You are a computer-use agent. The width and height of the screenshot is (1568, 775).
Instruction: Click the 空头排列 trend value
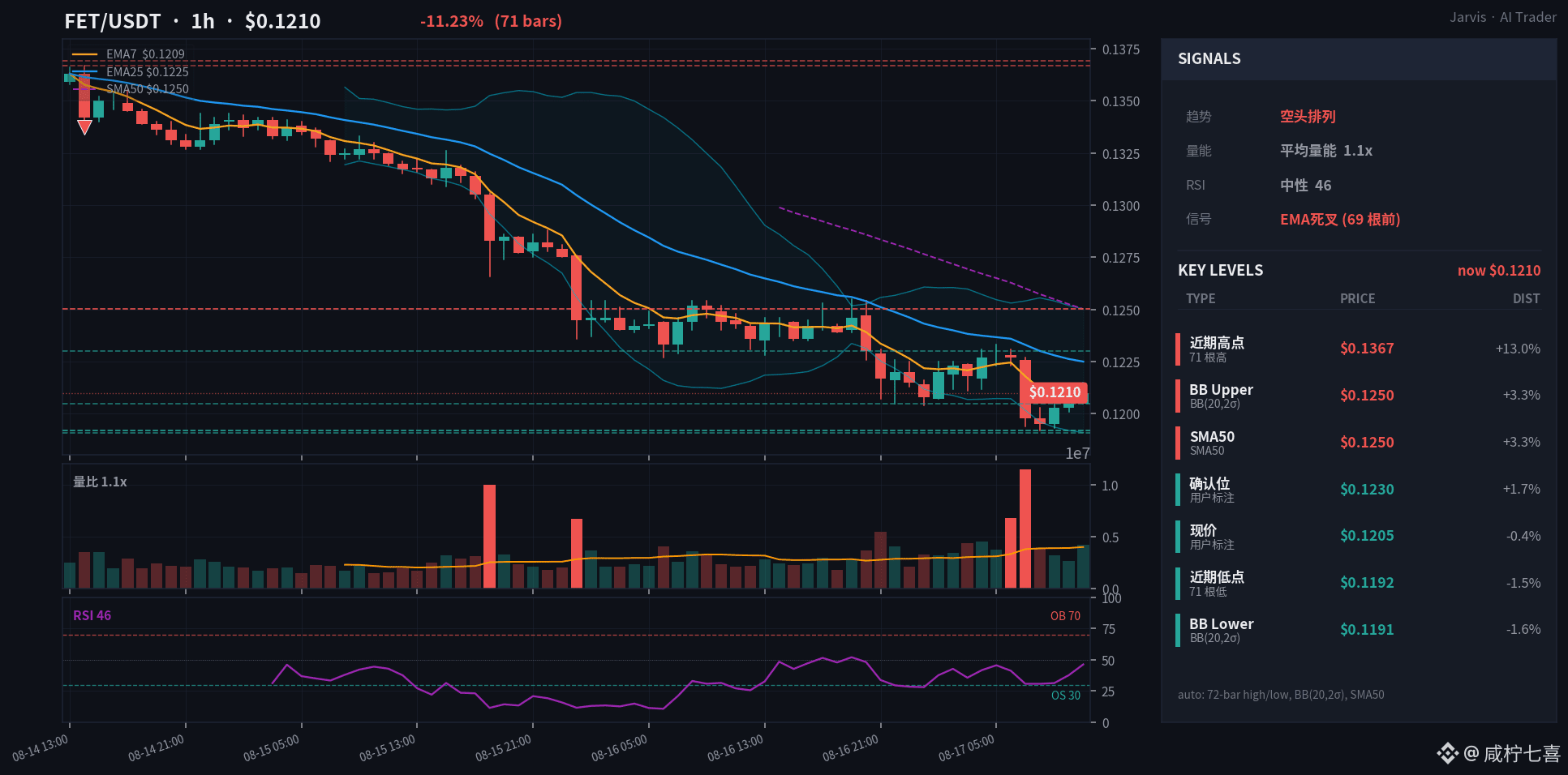click(x=1308, y=117)
